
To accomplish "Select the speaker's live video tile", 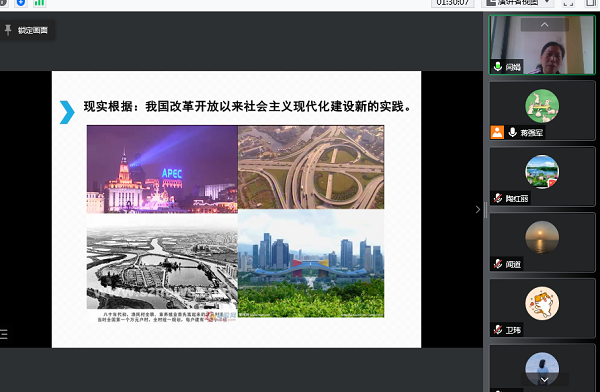I will pyautogui.click(x=542, y=45).
